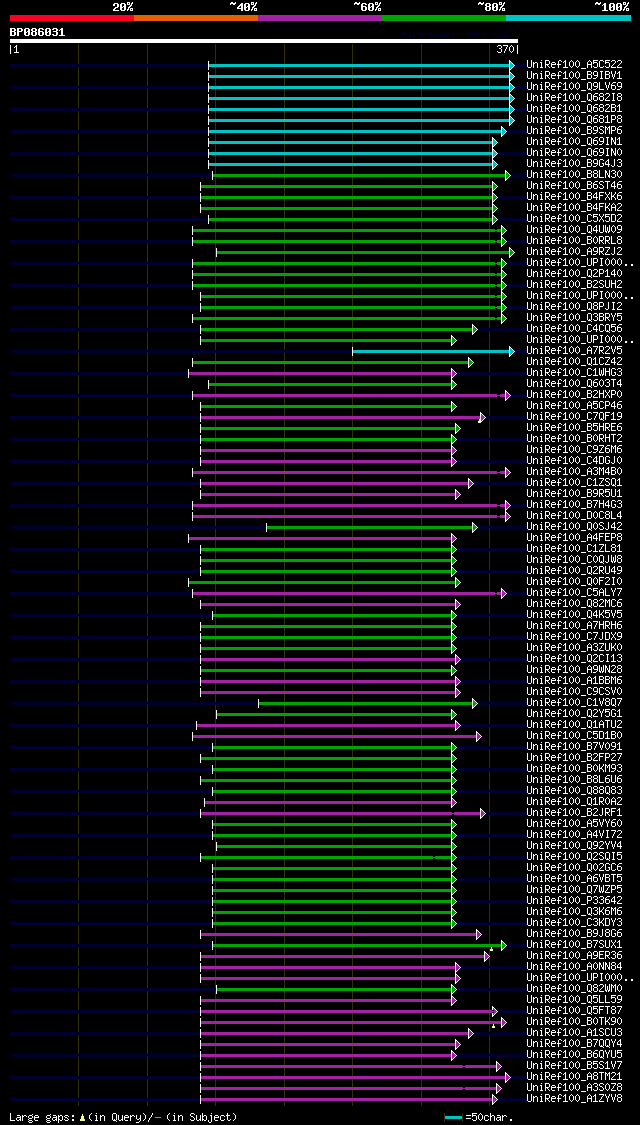This screenshot has height=1125, width=640.
Task: Select the UniRef100_C1WHG3 label
Action: click(574, 372)
